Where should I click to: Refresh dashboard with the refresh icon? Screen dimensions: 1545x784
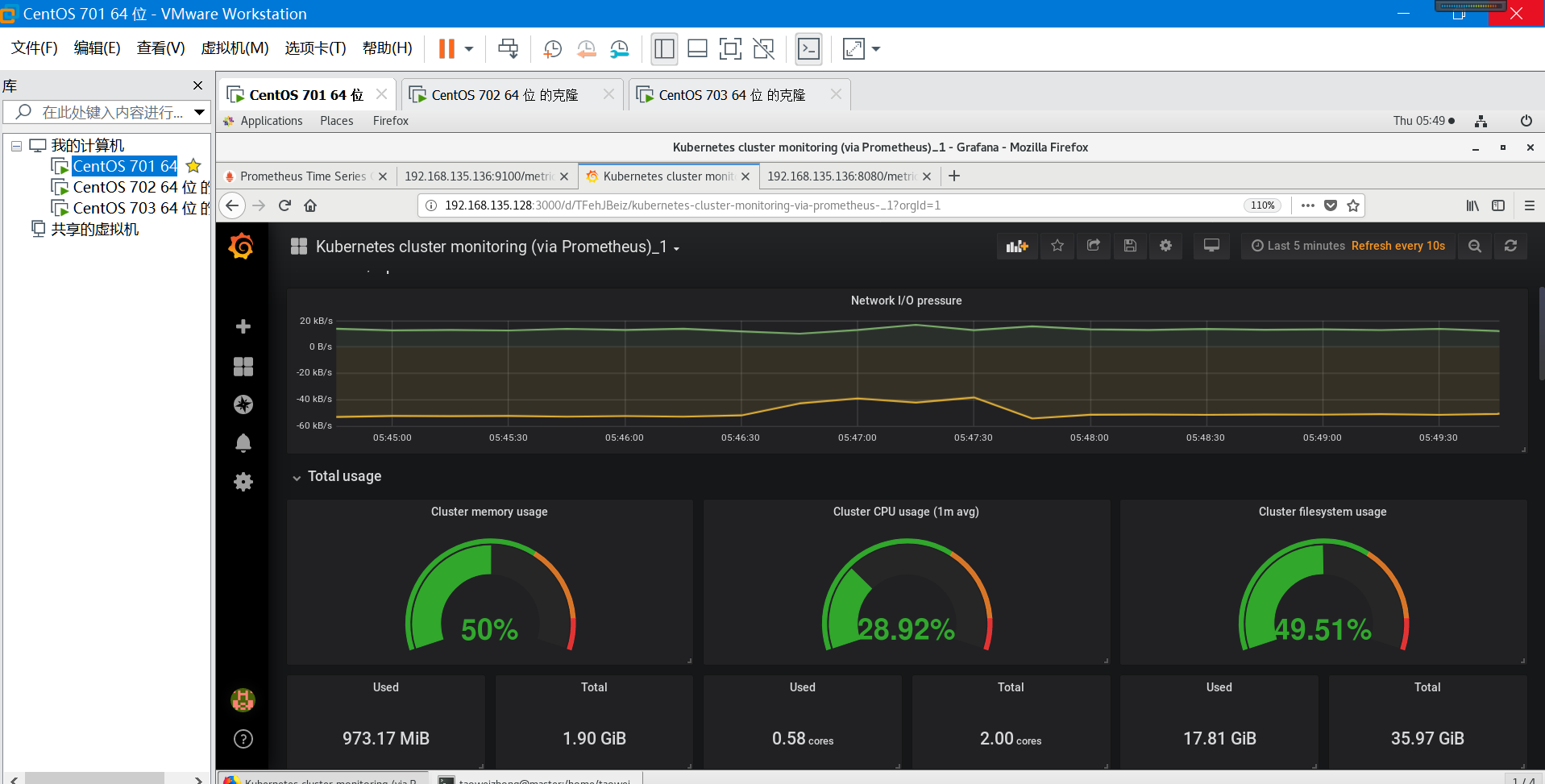pos(1510,246)
